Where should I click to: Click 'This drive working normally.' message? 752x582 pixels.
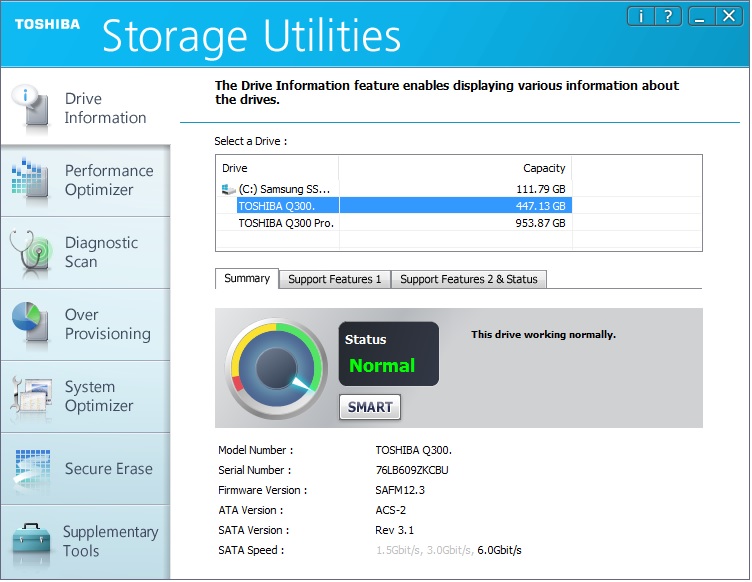[543, 335]
